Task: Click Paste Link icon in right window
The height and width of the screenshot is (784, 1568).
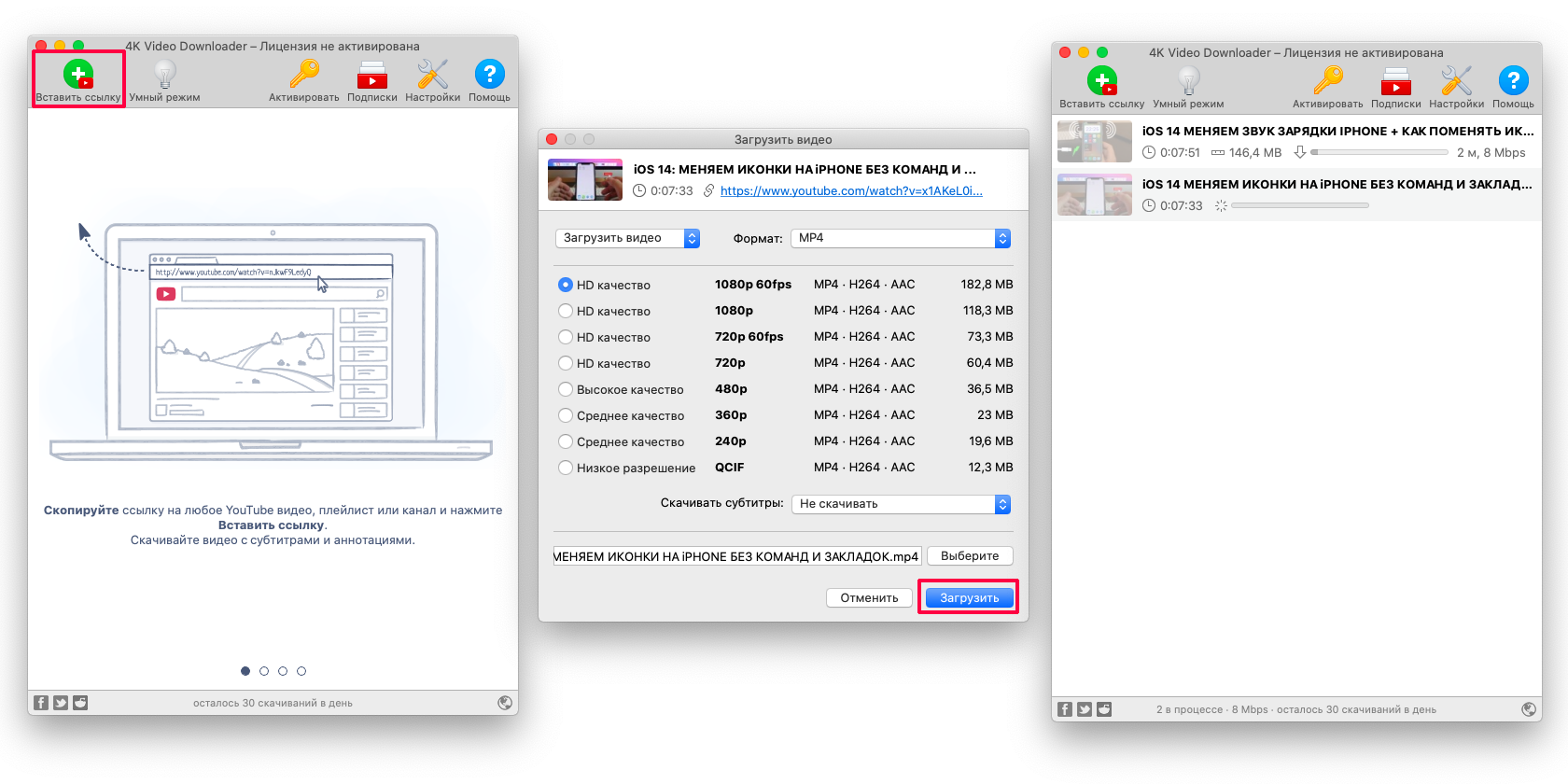Action: [1102, 81]
